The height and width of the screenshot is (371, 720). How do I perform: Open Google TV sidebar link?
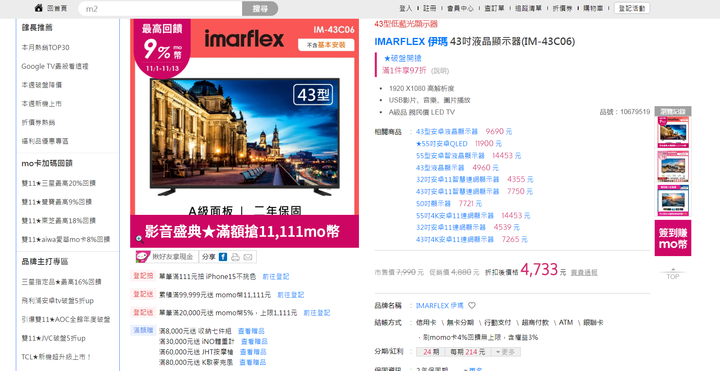click(x=55, y=66)
